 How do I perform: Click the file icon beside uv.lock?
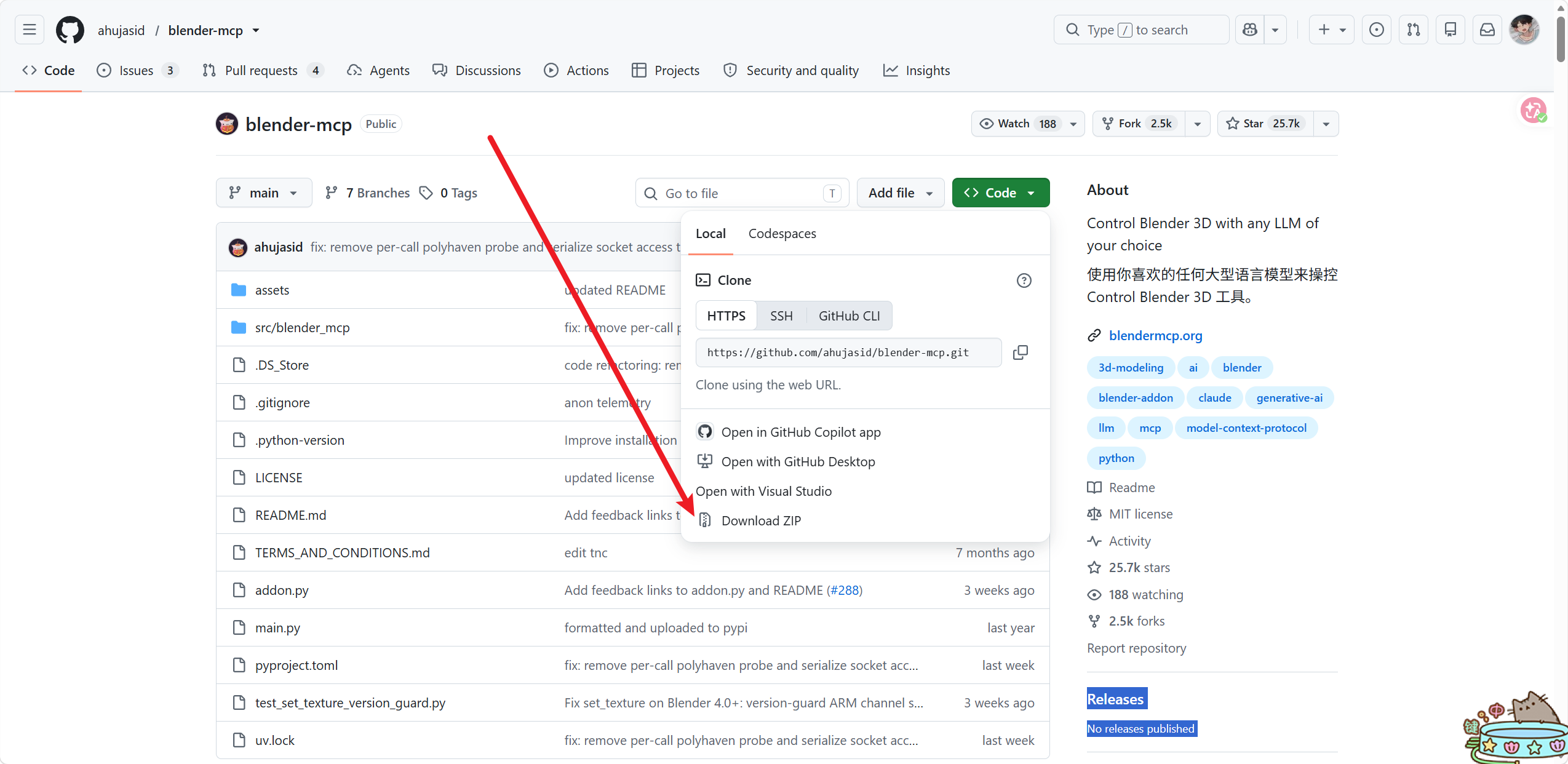[239, 740]
